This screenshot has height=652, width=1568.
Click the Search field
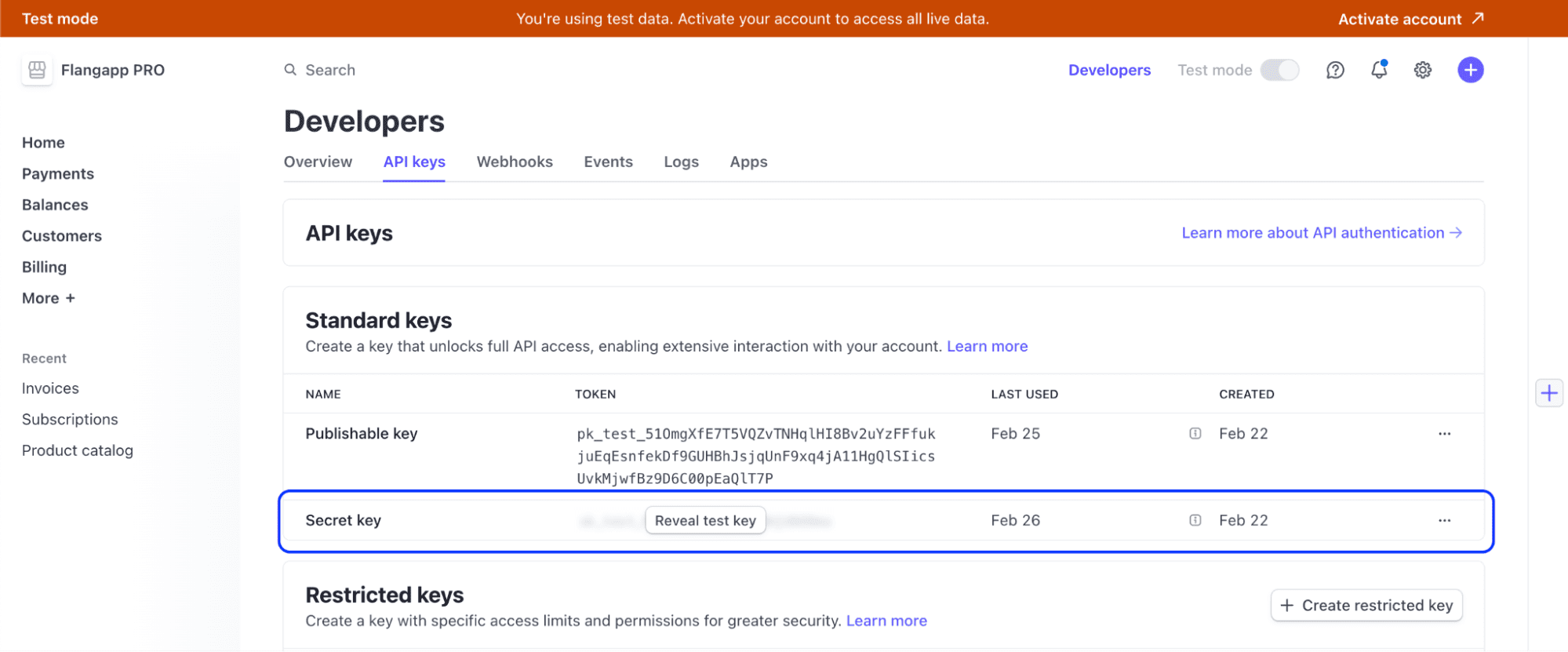click(x=330, y=70)
